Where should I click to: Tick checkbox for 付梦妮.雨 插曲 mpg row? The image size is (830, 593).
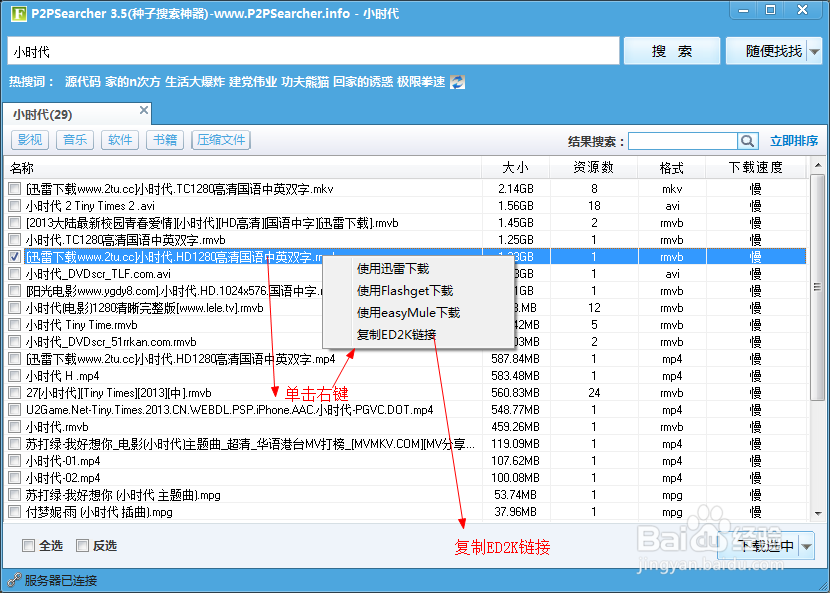pyautogui.click(x=15, y=512)
